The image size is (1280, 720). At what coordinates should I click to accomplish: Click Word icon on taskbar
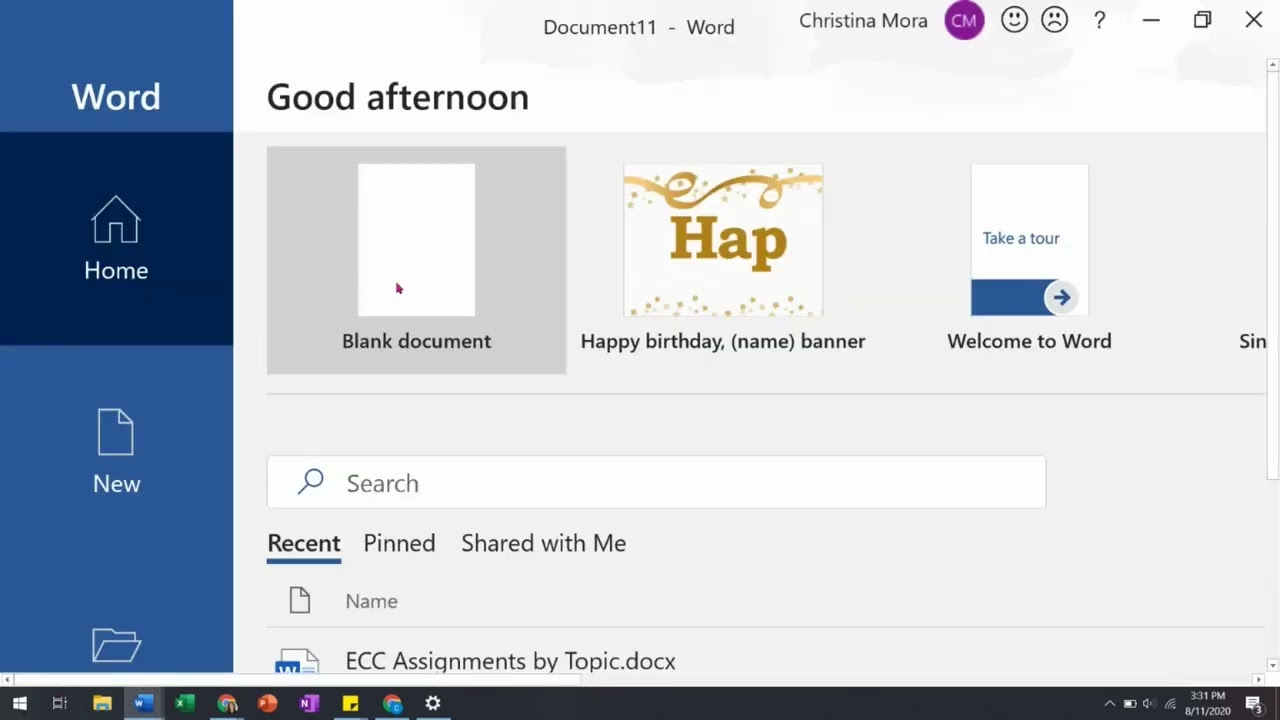coord(143,703)
